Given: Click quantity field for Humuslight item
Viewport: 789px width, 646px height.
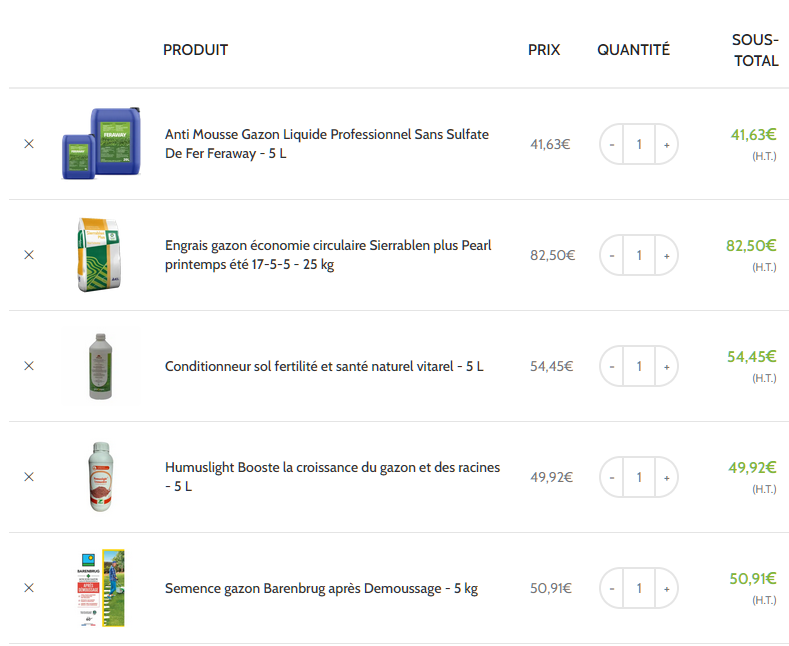Looking at the screenshot, I should tap(639, 477).
